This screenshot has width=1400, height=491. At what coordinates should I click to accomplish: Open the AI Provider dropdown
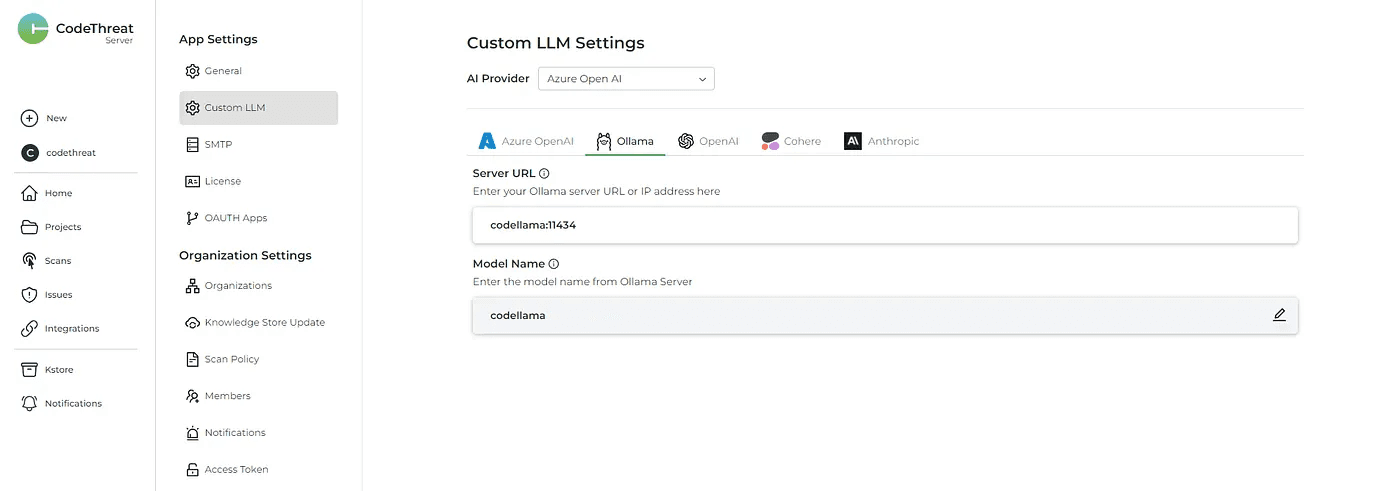pos(626,78)
